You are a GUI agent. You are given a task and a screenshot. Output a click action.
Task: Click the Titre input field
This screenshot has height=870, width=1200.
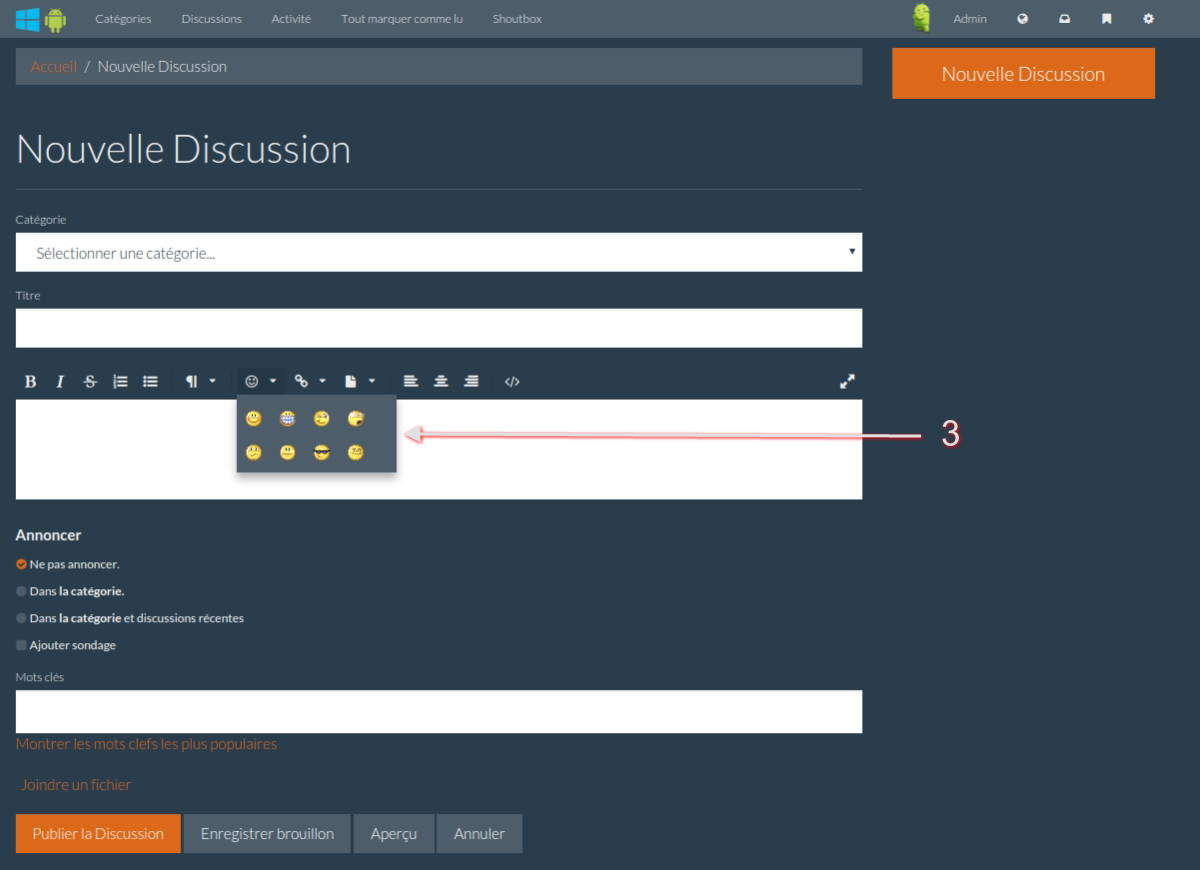coord(439,328)
